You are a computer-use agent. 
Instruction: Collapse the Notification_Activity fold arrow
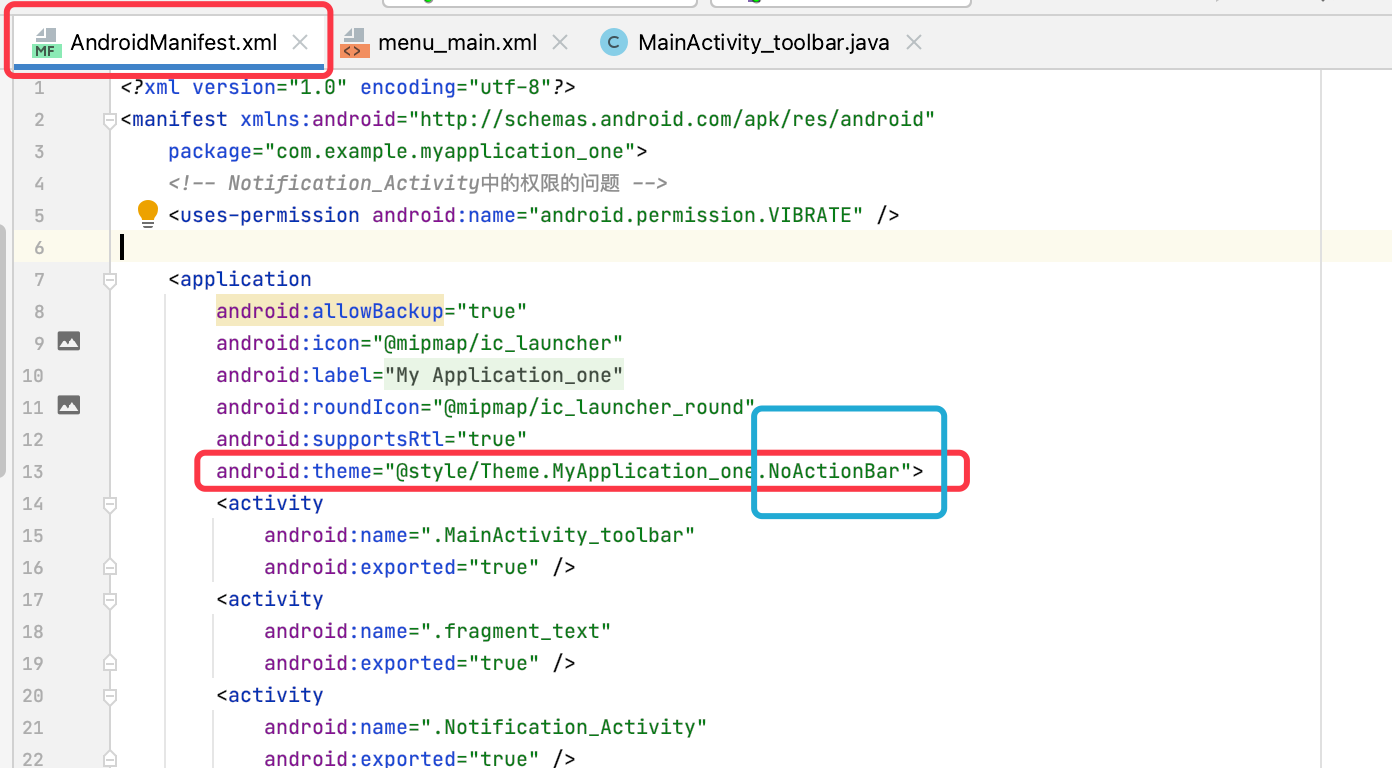point(110,694)
